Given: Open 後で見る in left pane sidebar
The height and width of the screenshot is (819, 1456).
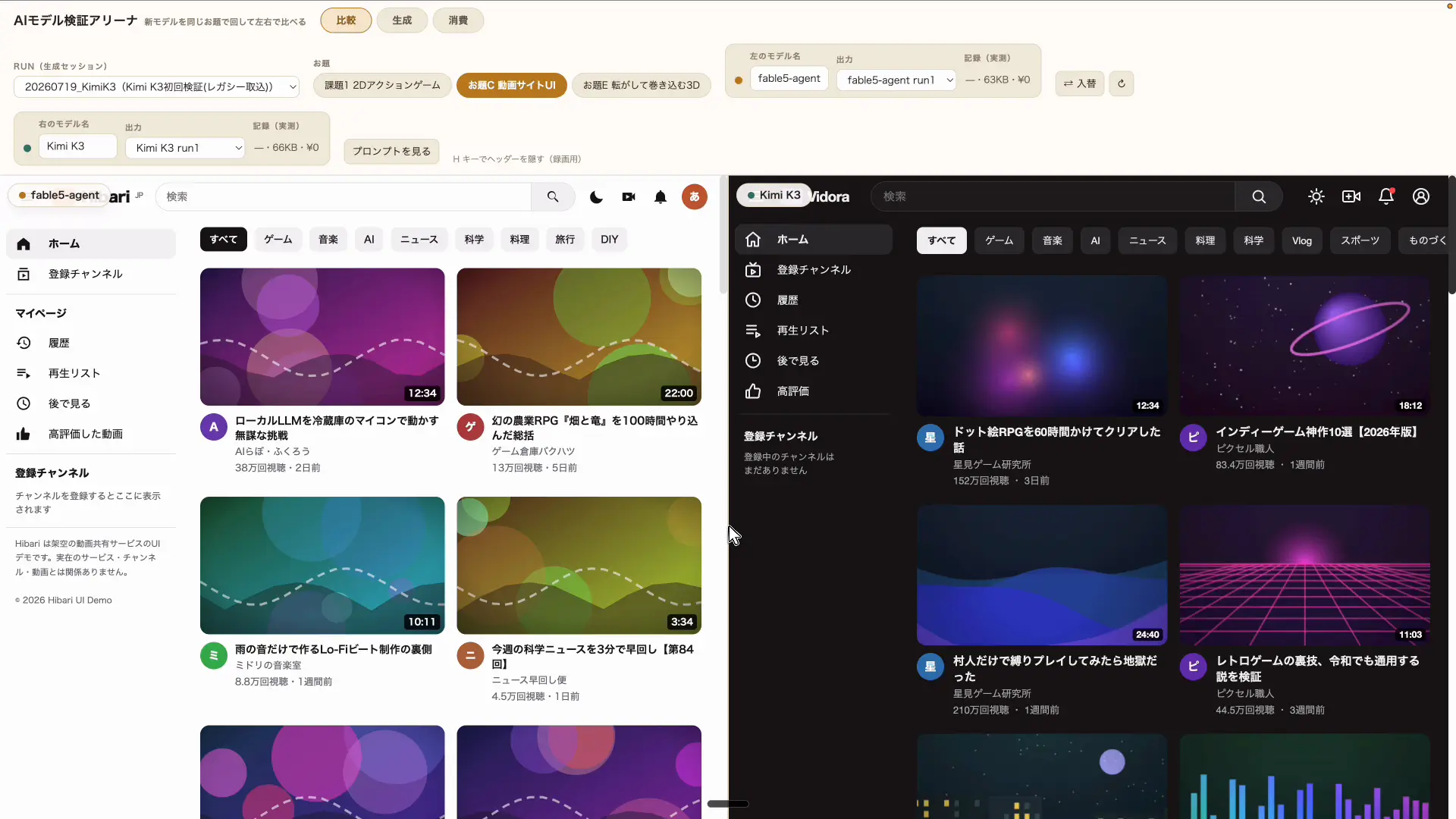Looking at the screenshot, I should (x=91, y=403).
